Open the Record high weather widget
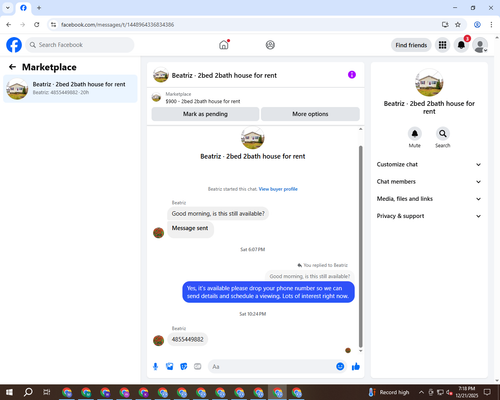 coord(388,392)
